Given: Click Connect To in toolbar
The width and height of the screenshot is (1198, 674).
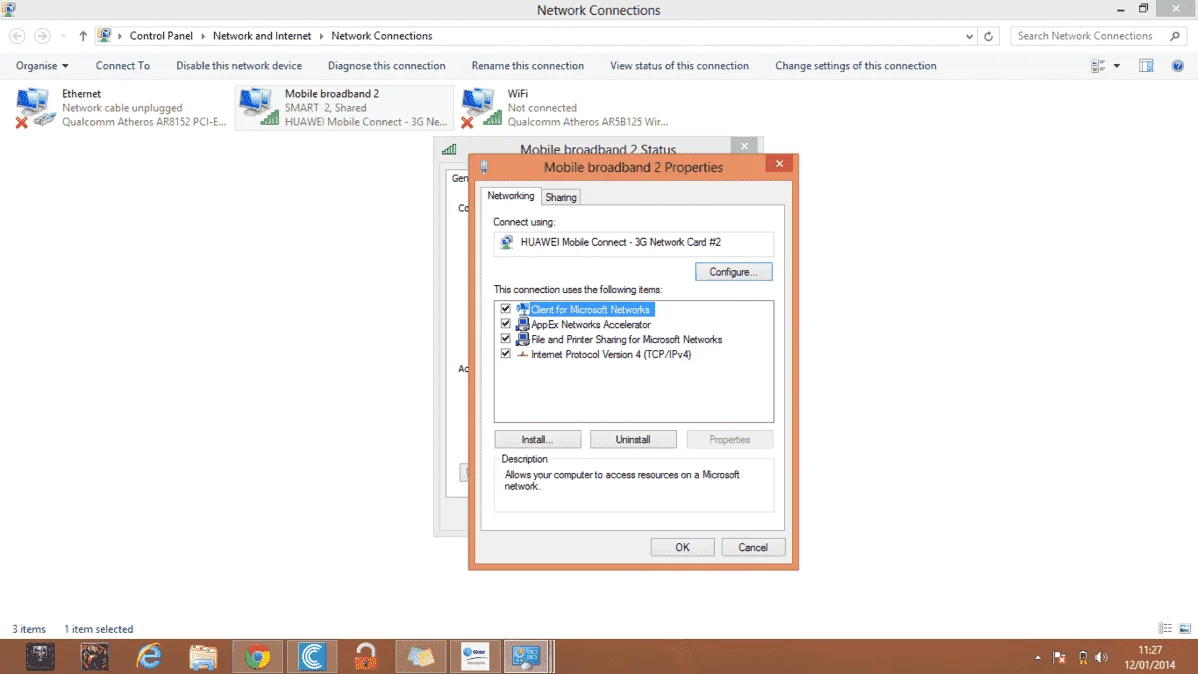Looking at the screenshot, I should tap(122, 66).
